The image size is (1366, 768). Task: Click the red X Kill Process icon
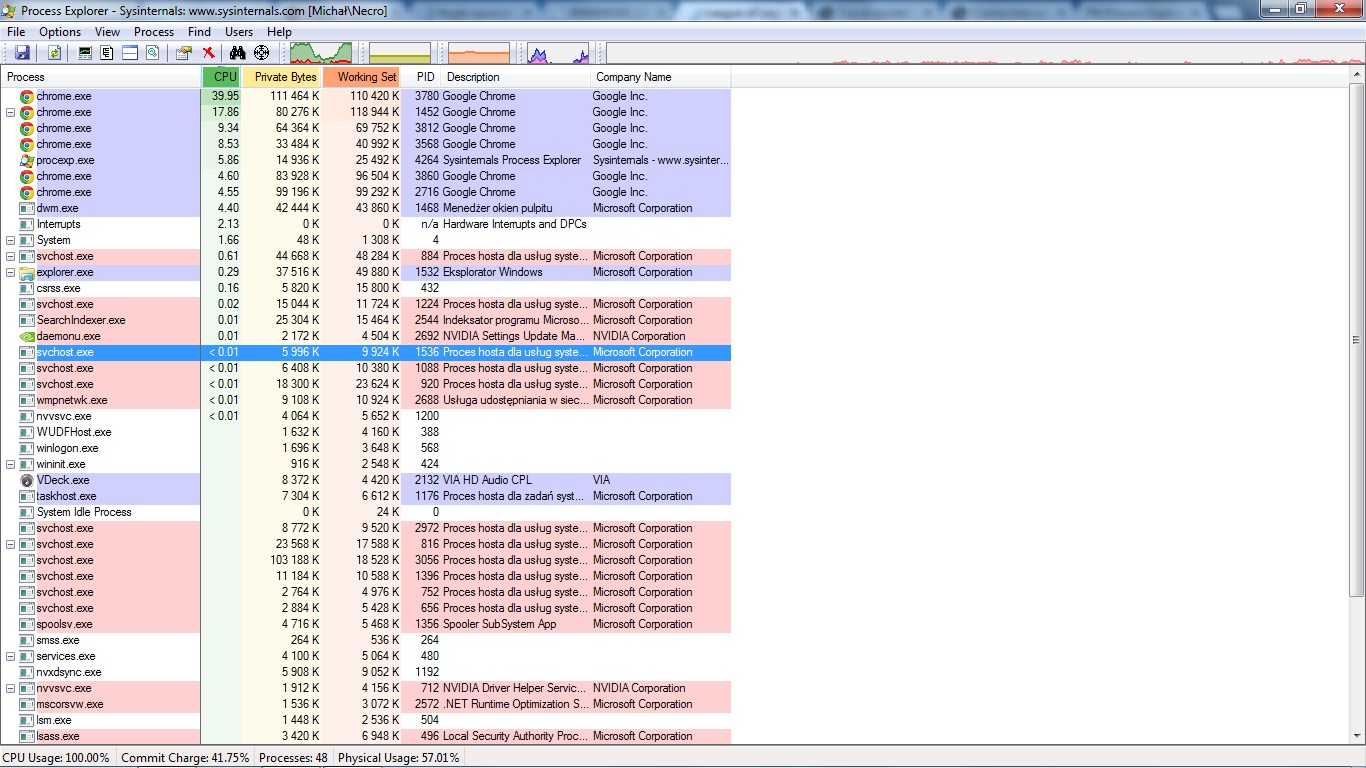(x=208, y=52)
